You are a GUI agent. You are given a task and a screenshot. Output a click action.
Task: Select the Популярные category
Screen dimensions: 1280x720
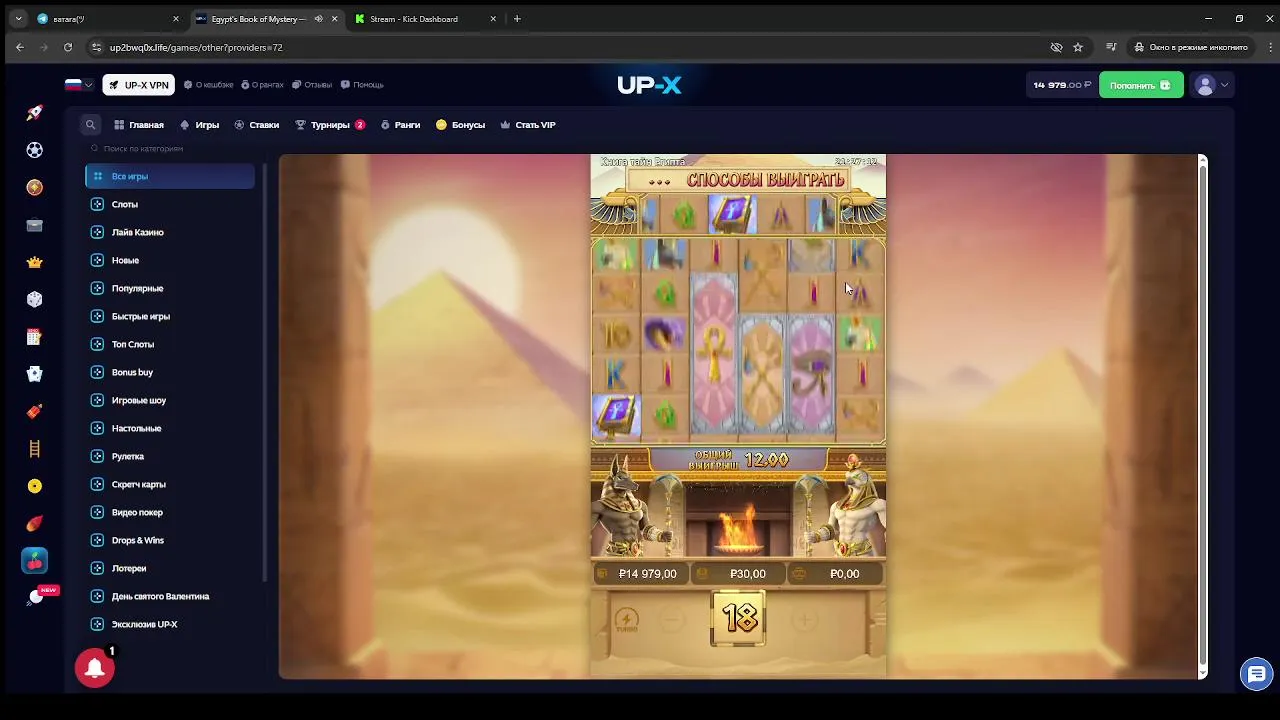click(x=170, y=288)
